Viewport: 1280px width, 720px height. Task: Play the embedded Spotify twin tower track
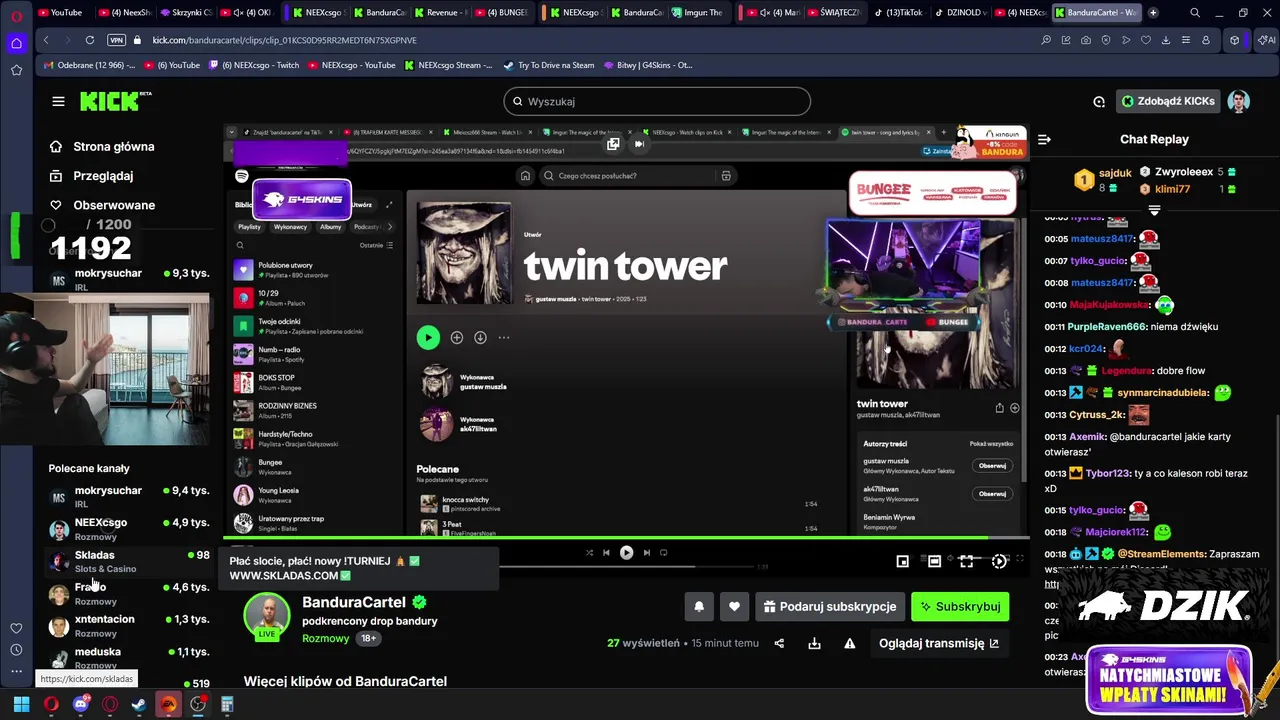click(x=428, y=338)
